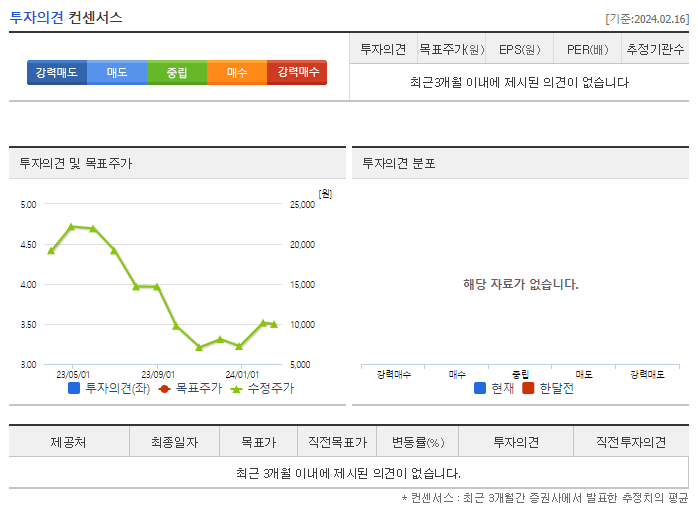Image resolution: width=698 pixels, height=516 pixels.
Task: Click the 투자의견 및 목표주가 panel title
Action: 76,163
